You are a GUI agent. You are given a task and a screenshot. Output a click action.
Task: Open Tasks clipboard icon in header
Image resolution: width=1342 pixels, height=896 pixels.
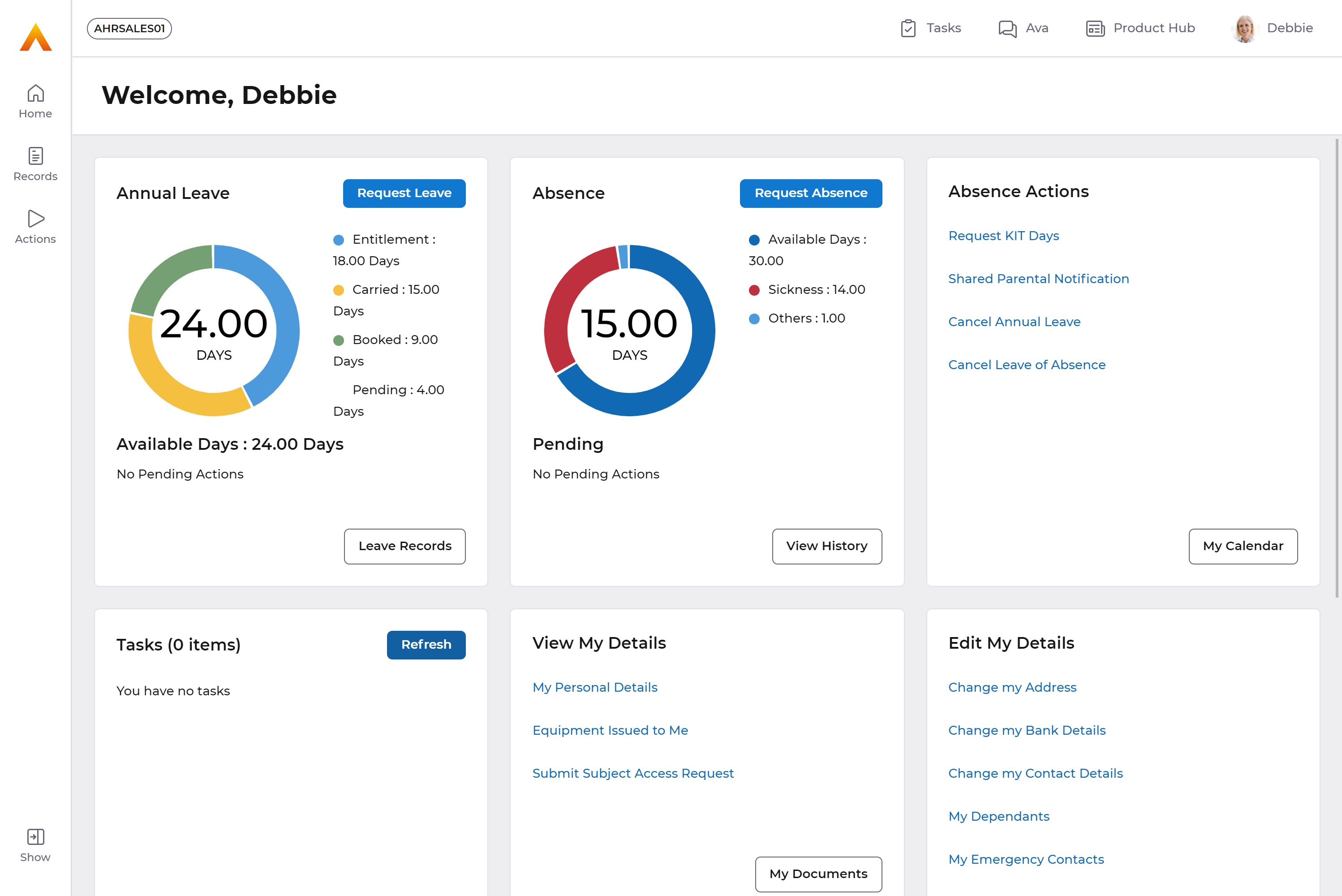pos(908,28)
